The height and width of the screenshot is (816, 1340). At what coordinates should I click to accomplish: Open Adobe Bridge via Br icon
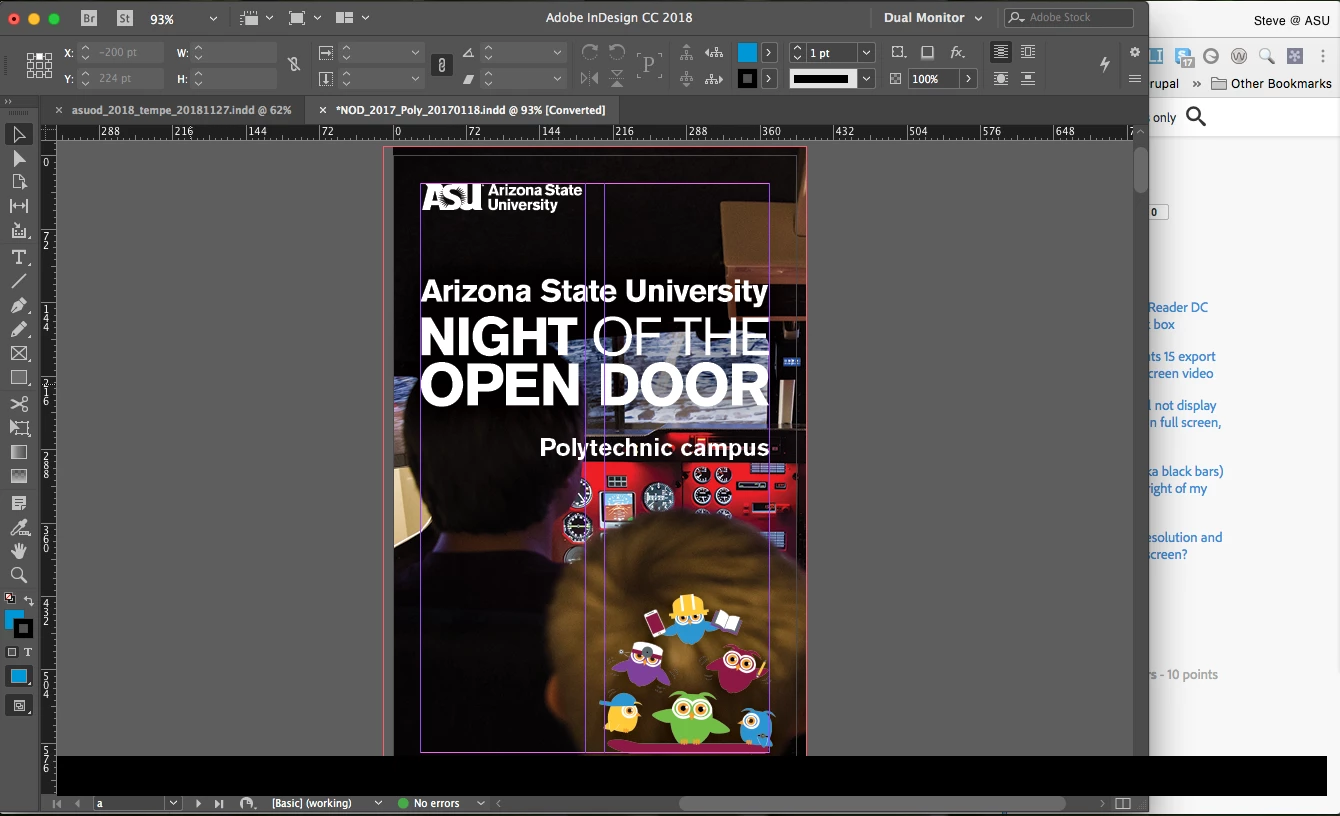tap(89, 18)
